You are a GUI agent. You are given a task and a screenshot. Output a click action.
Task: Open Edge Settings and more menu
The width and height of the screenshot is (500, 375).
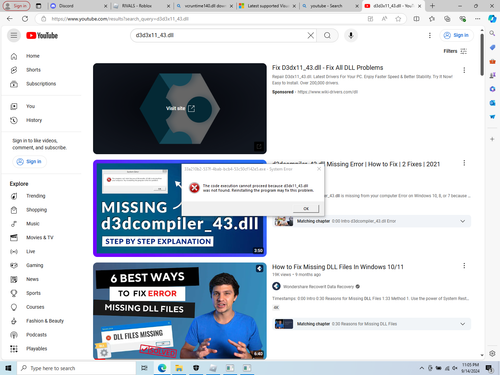[477, 19]
